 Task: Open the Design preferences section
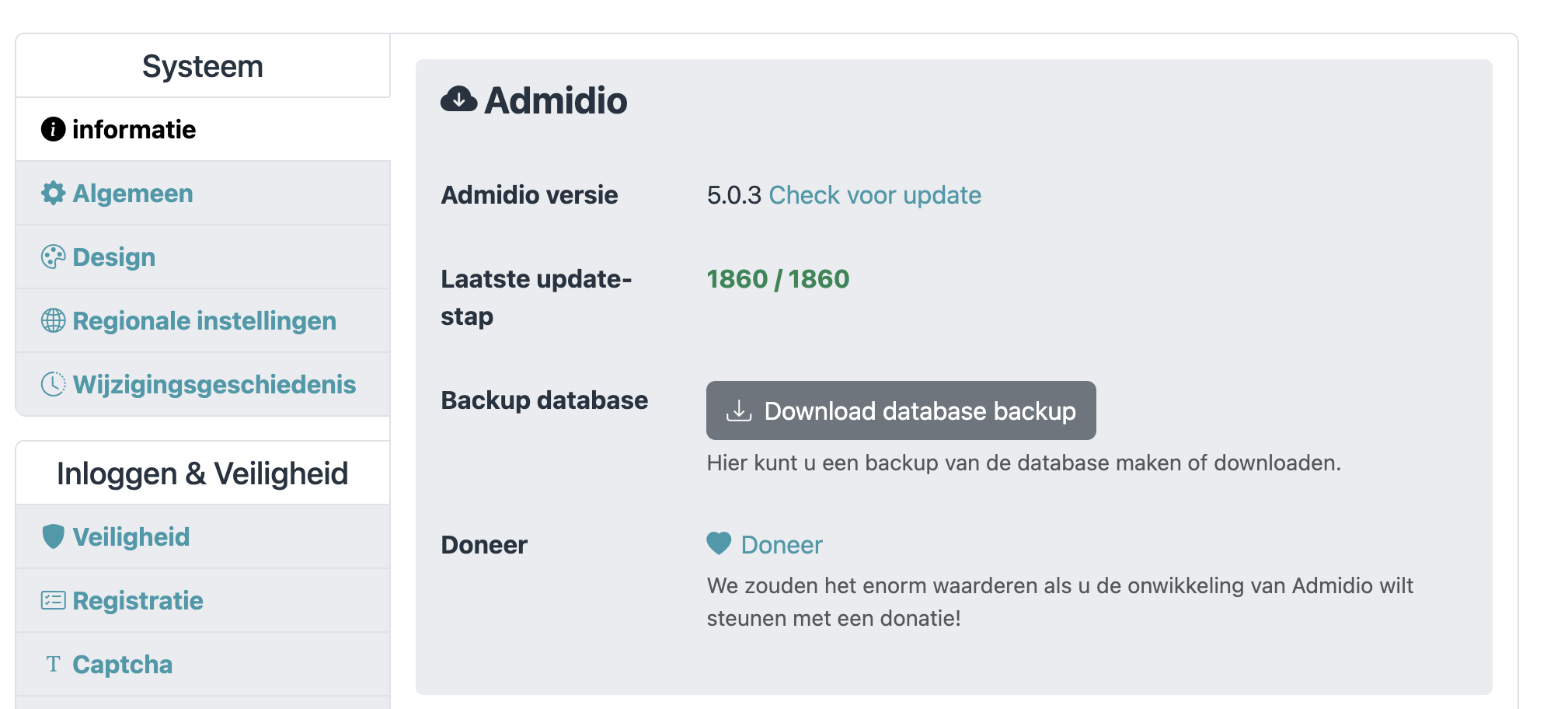pos(113,257)
